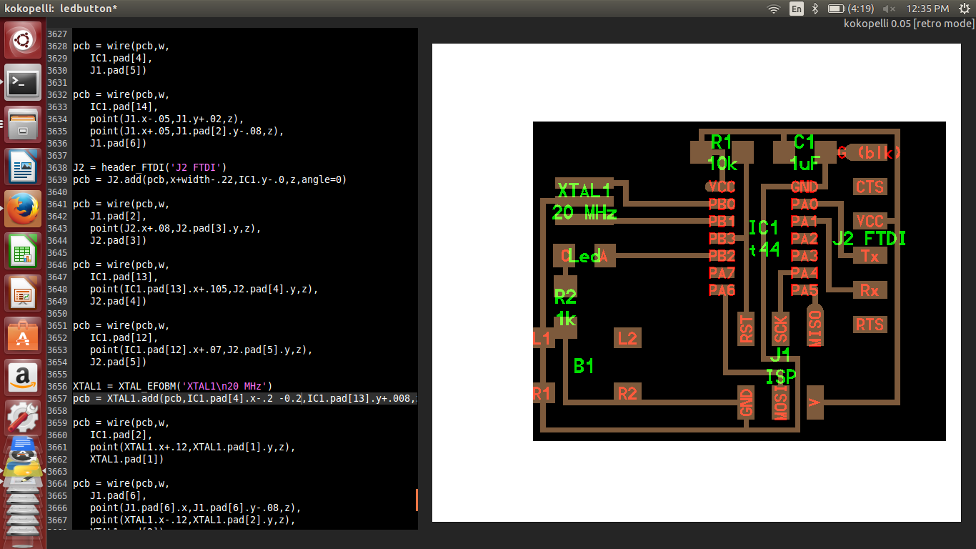Click the Wi-Fi network indicator

click(x=773, y=9)
